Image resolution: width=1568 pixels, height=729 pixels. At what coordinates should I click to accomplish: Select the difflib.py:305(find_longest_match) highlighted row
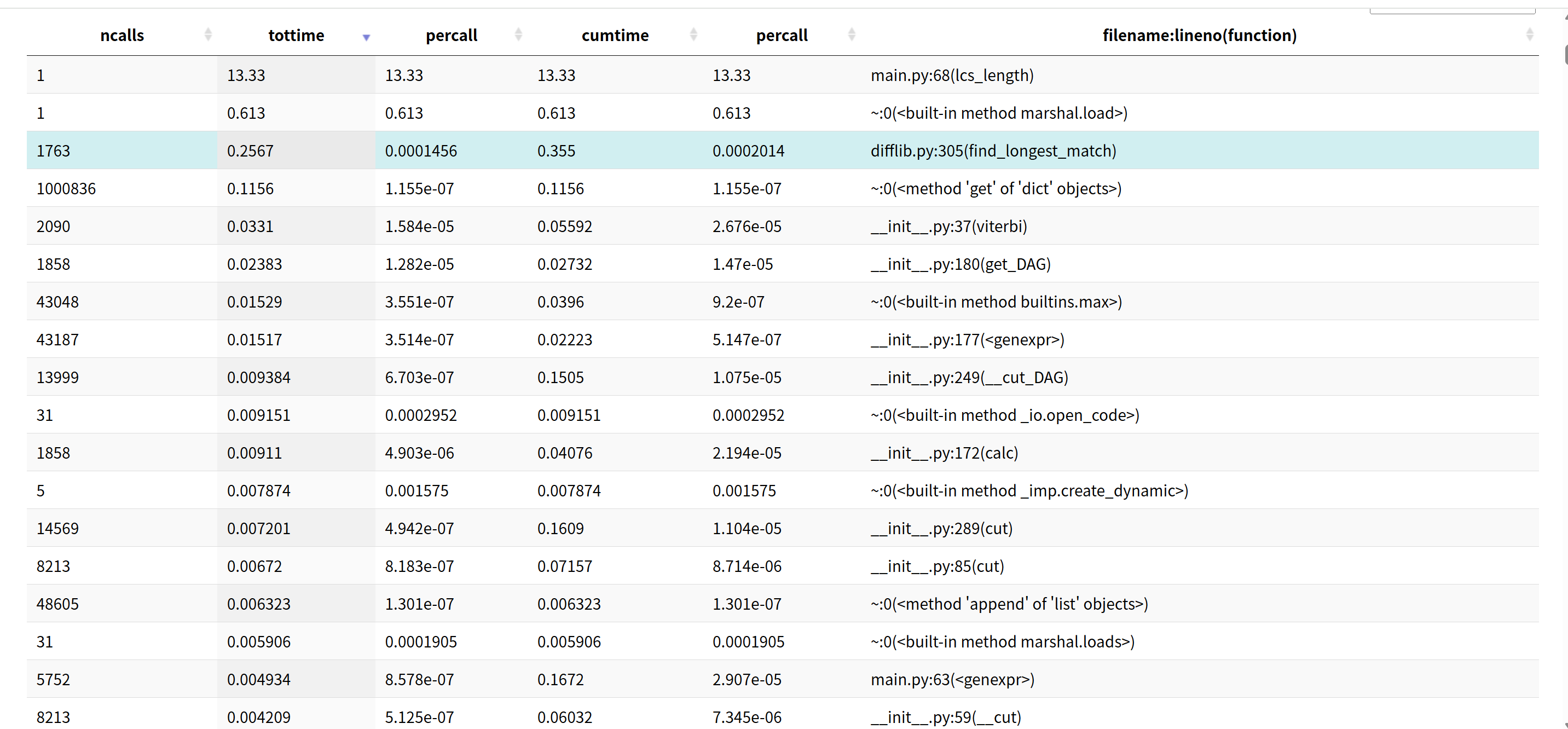coord(993,151)
